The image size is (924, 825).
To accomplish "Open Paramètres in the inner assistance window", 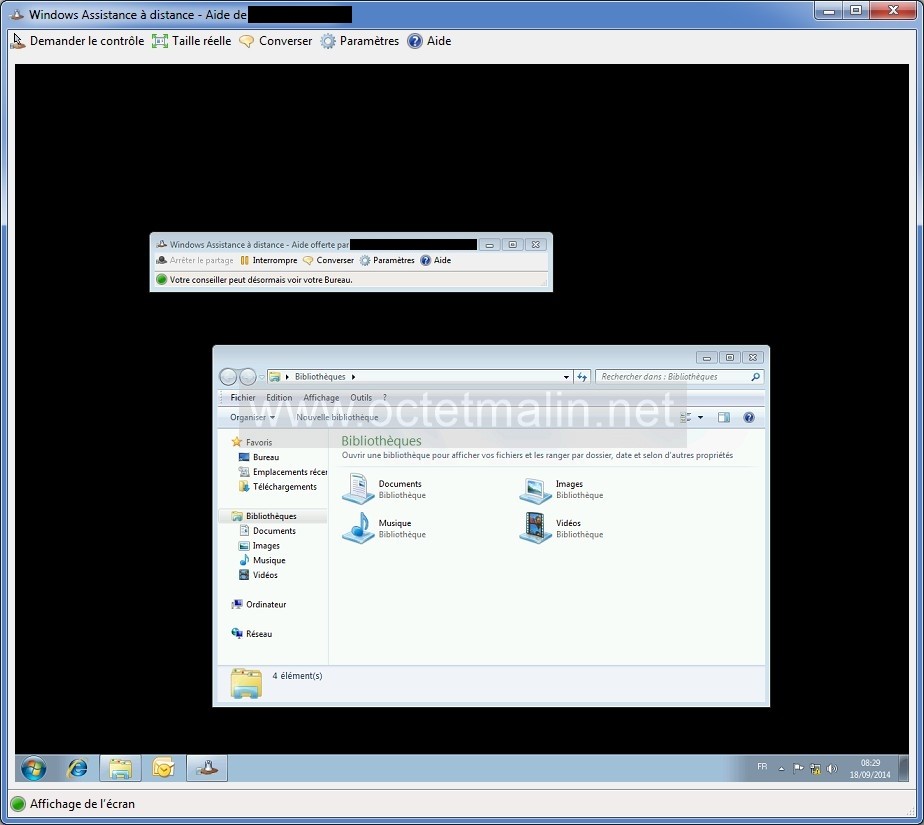I will click(387, 260).
